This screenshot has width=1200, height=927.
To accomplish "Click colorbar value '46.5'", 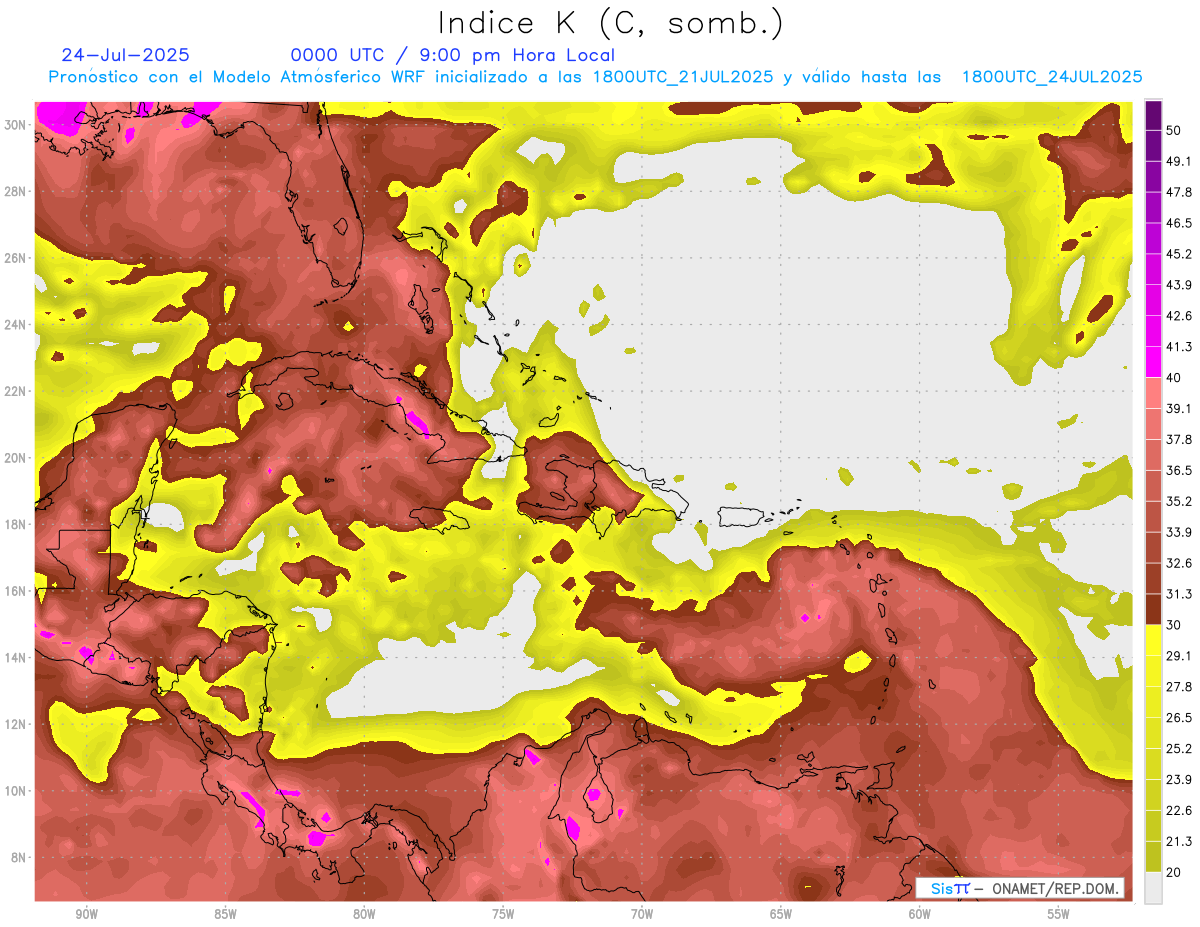I will point(1179,223).
